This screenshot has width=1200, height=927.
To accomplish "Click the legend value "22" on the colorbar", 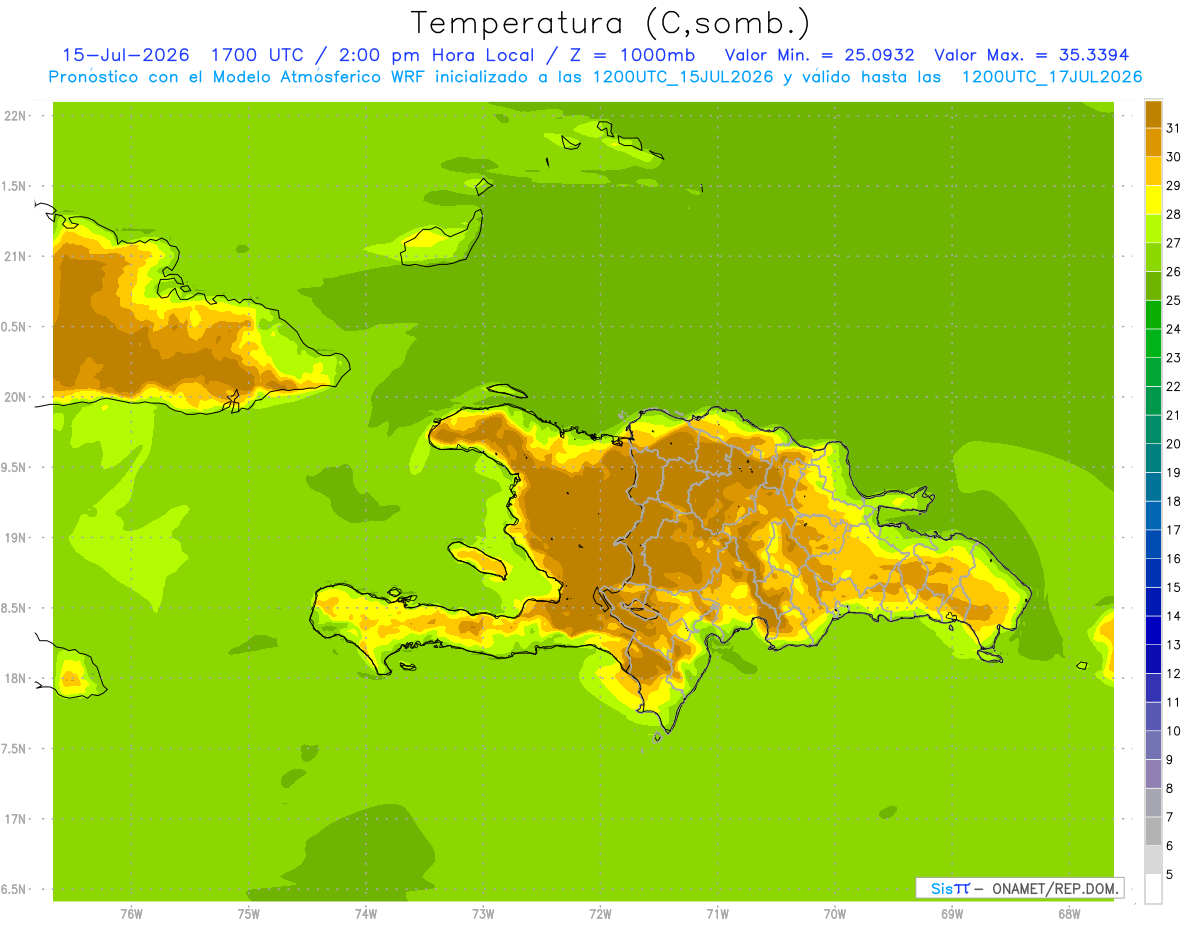I will [1174, 386].
